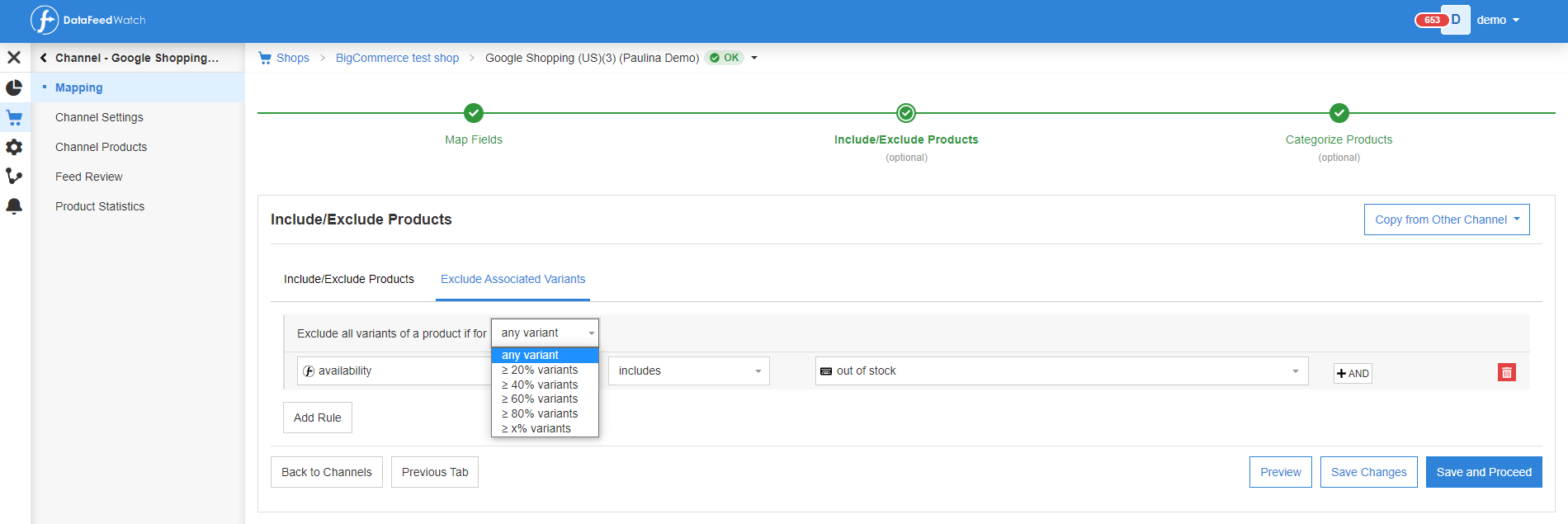This screenshot has height=524, width=1568.
Task: Open Channel Settings in the sidebar
Action: [x=99, y=117]
